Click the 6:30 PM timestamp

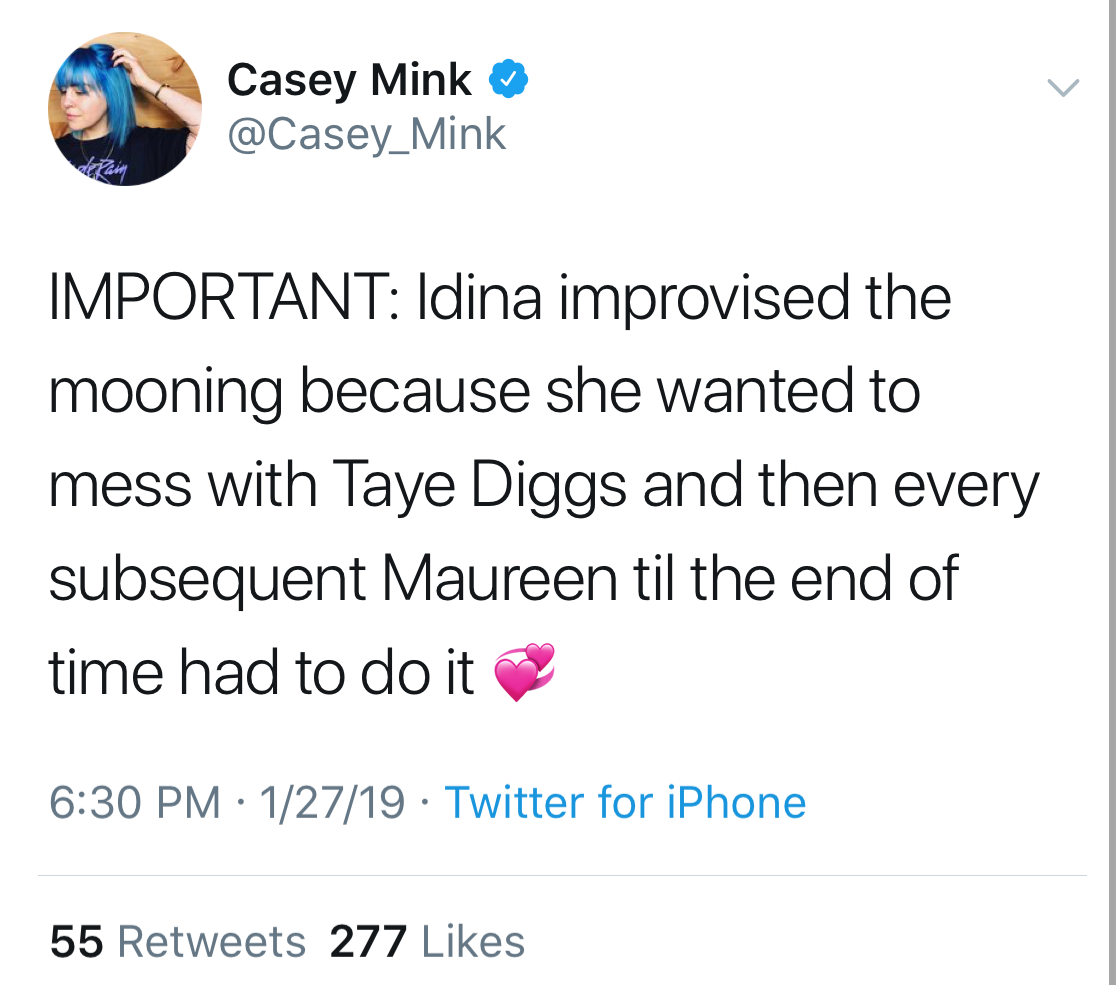click(x=135, y=802)
